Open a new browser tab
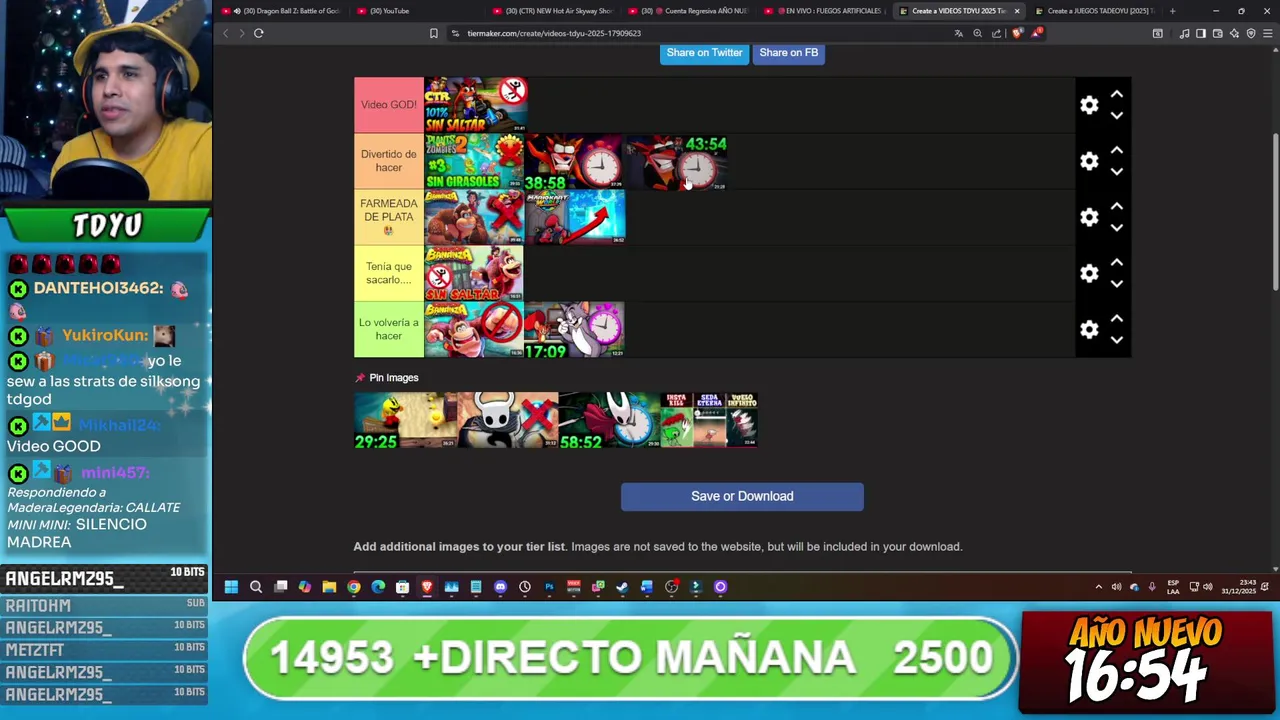Image resolution: width=1280 pixels, height=720 pixels. (1172, 11)
